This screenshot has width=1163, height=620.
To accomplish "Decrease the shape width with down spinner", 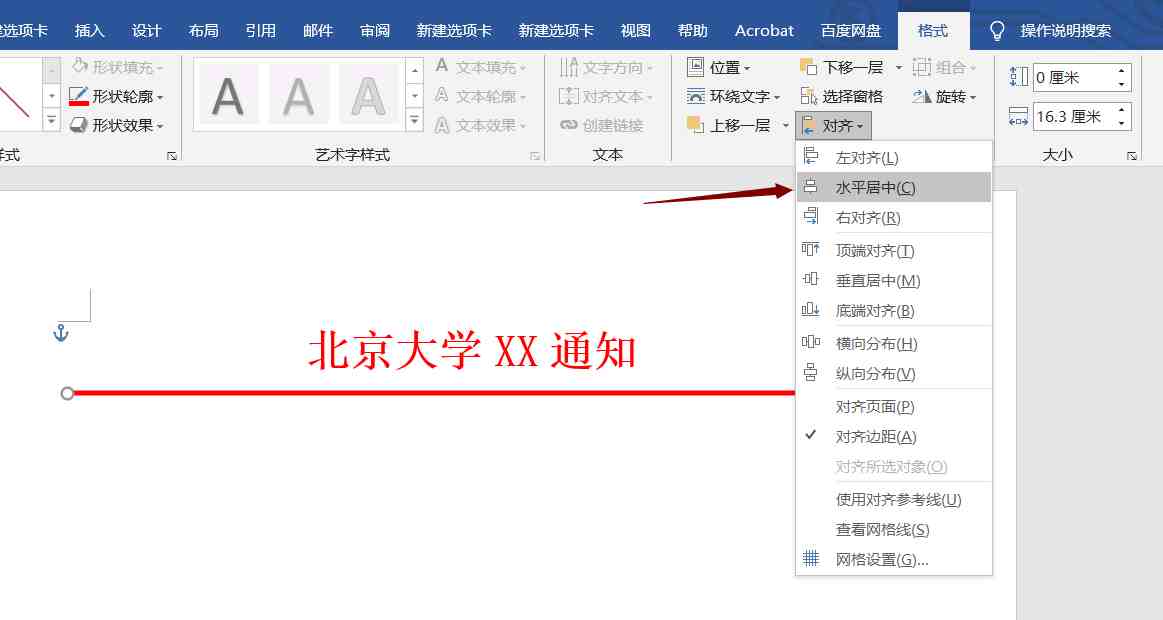I will [1121, 123].
